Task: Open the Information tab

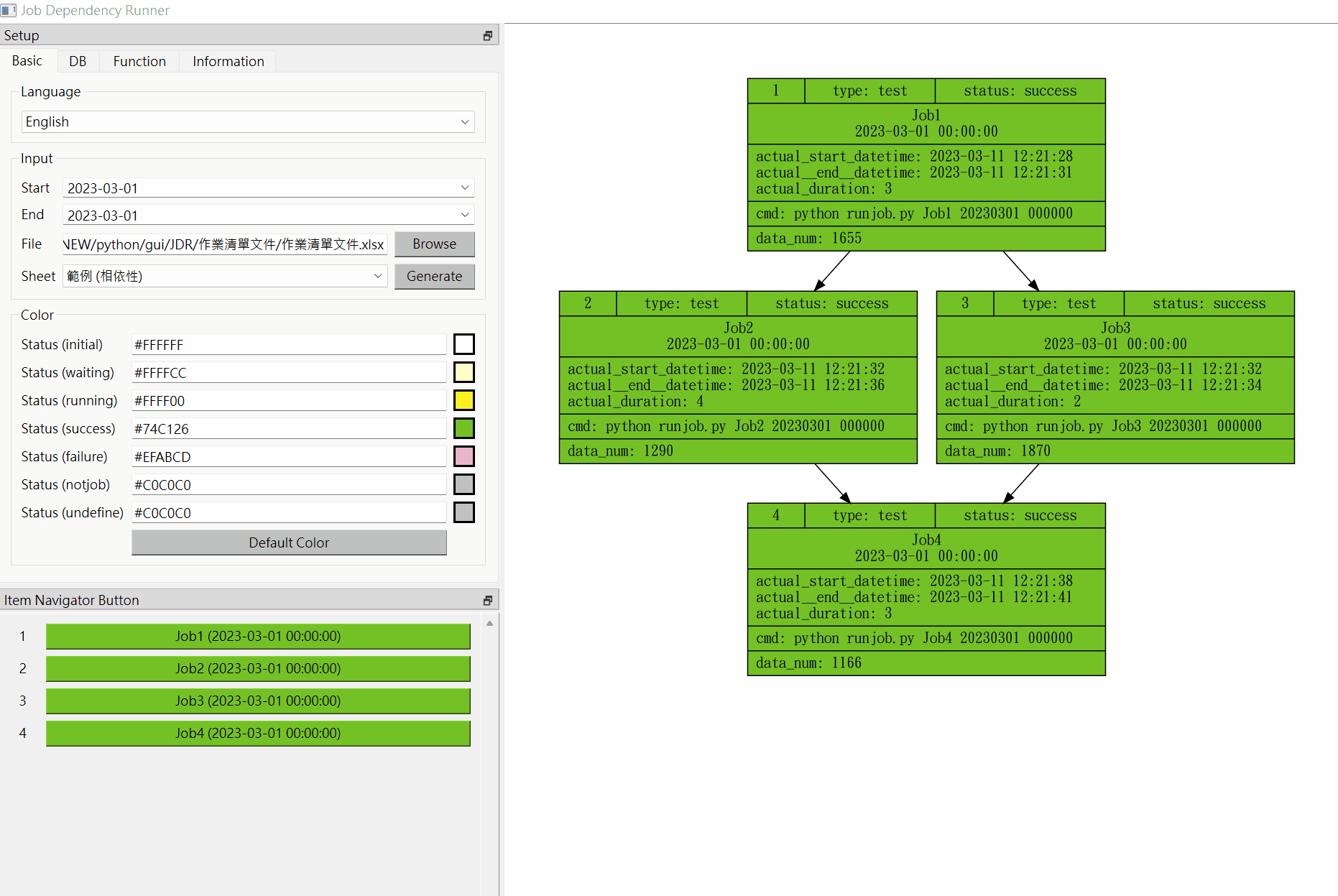Action: 227,61
